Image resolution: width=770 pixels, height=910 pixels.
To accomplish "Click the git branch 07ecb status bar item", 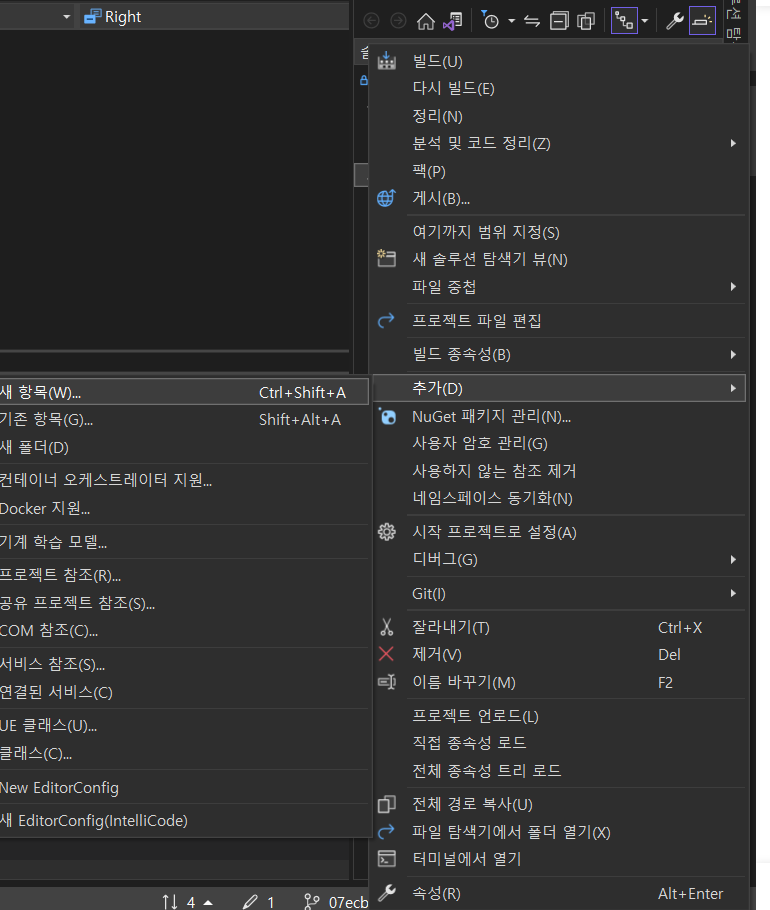I will (x=336, y=901).
